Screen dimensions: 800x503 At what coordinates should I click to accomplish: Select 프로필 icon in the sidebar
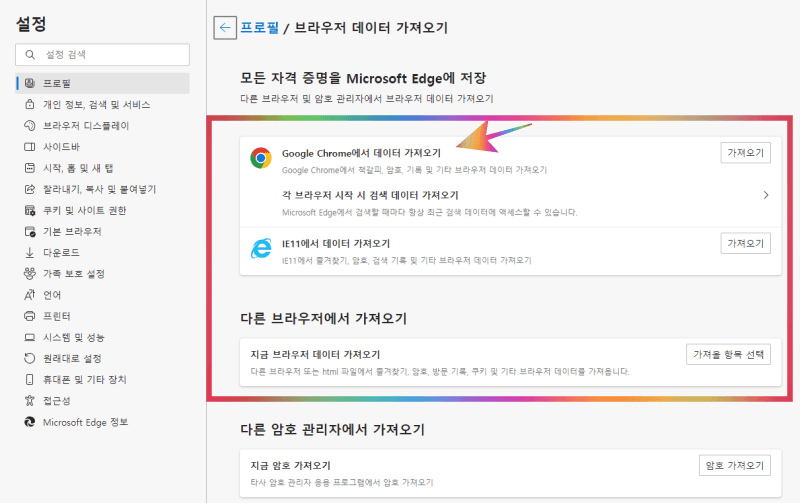tap(30, 83)
